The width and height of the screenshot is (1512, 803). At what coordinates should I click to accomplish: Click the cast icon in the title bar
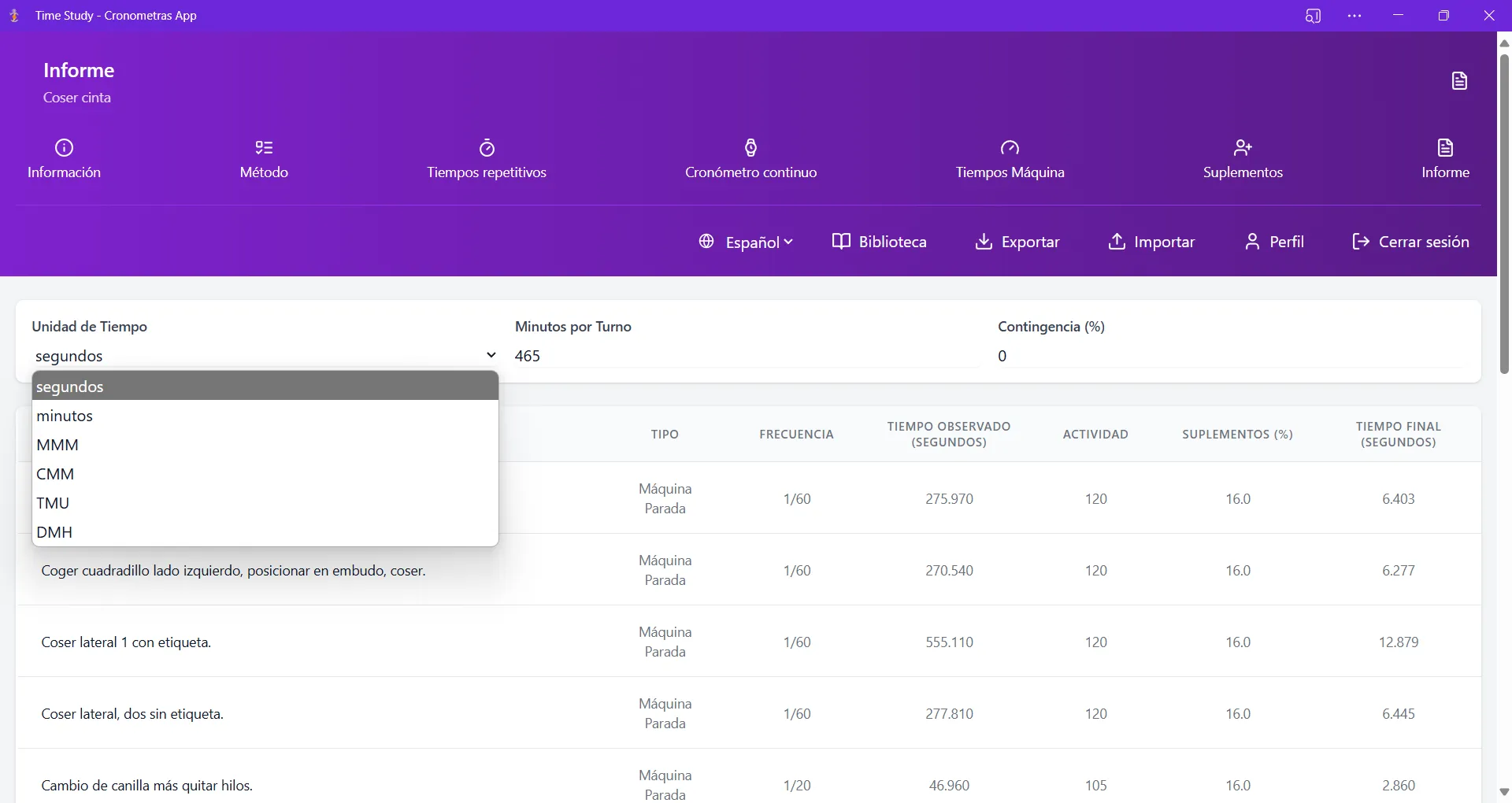point(1313,16)
